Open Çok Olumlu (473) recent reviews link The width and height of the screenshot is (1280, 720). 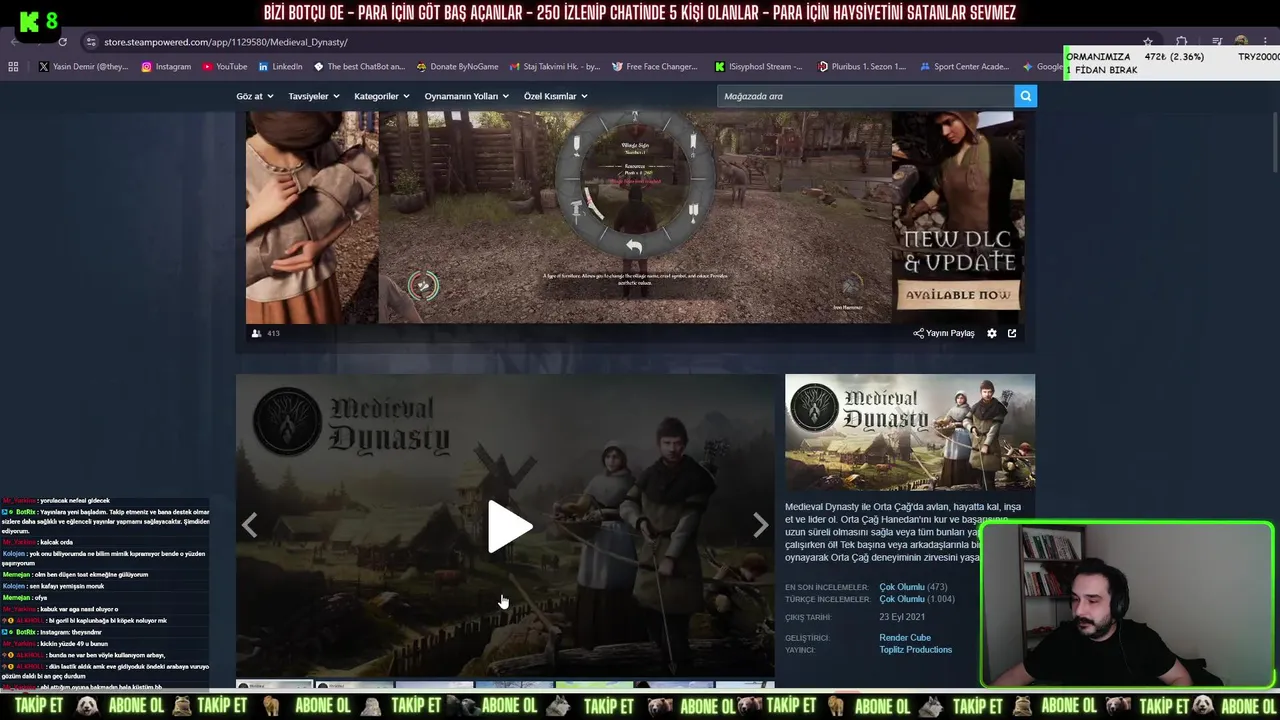tap(913, 587)
